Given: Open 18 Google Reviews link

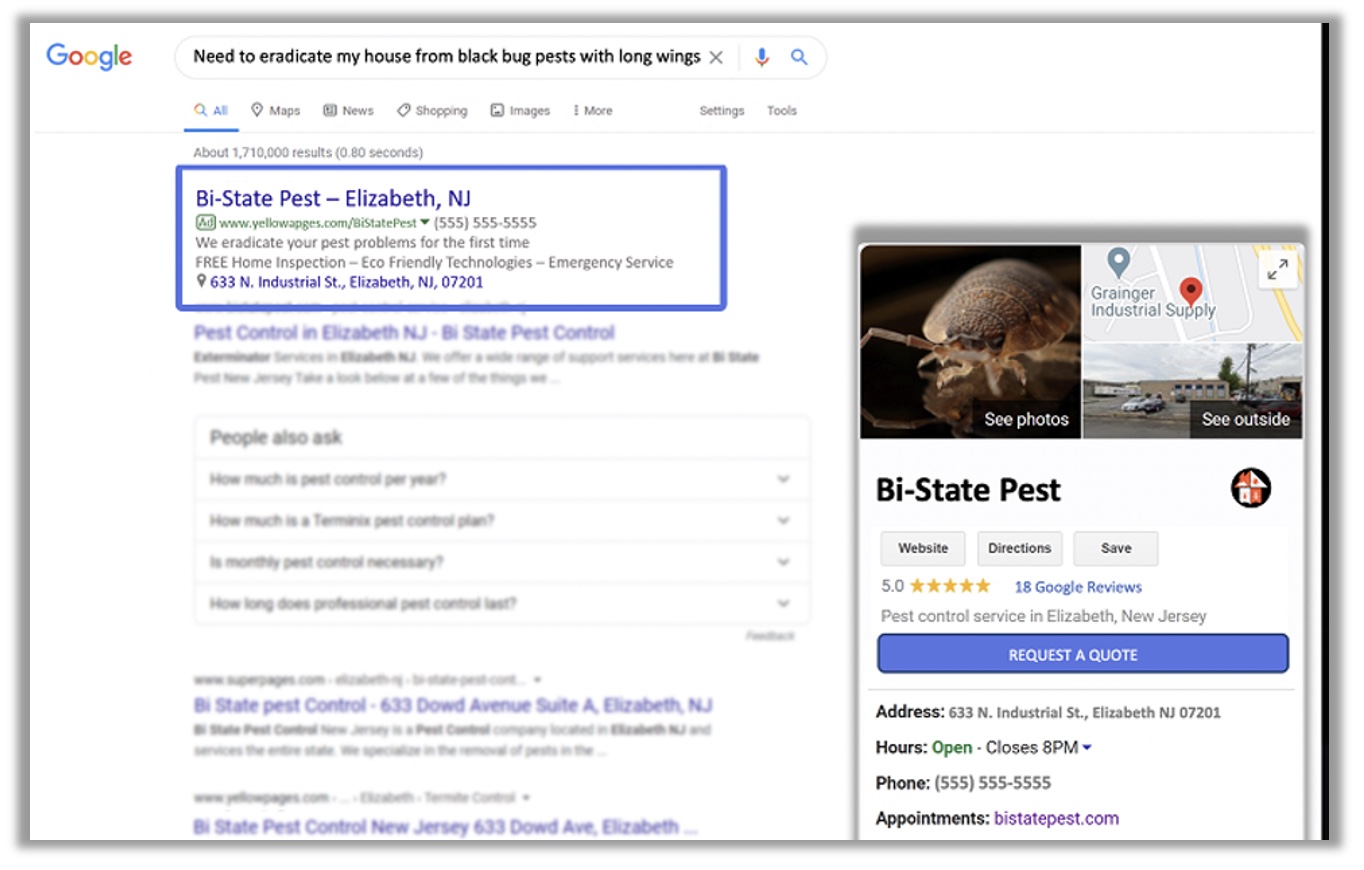Looking at the screenshot, I should pyautogui.click(x=1078, y=587).
